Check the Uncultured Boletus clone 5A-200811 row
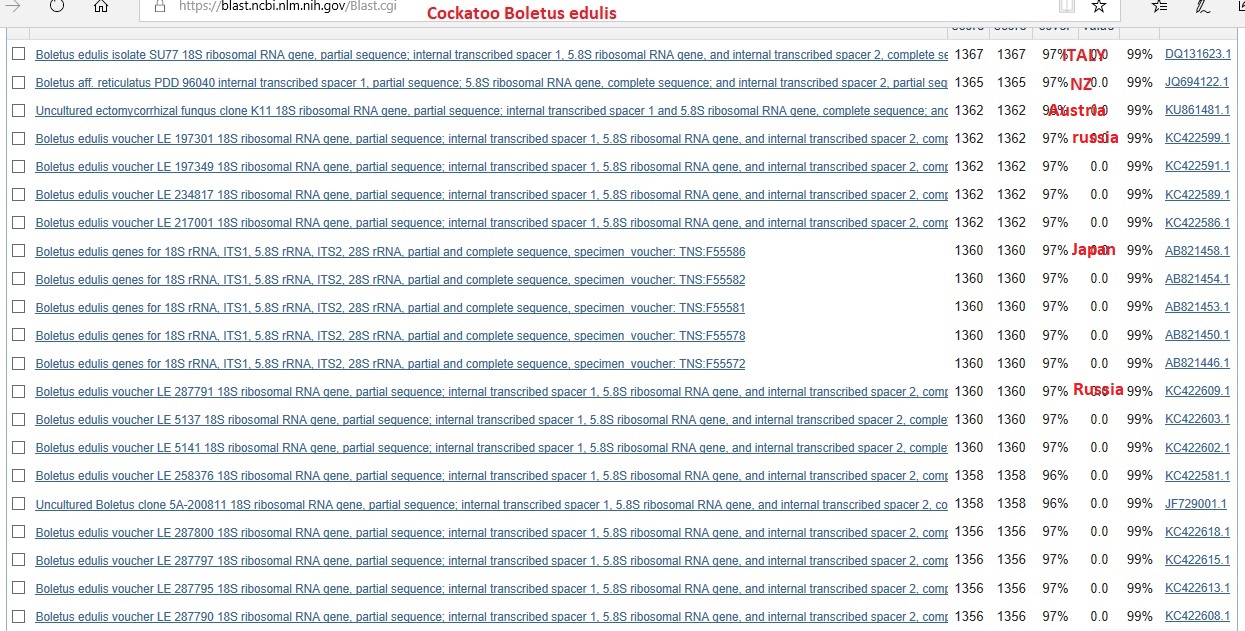This screenshot has height=631, width=1245. [18, 504]
